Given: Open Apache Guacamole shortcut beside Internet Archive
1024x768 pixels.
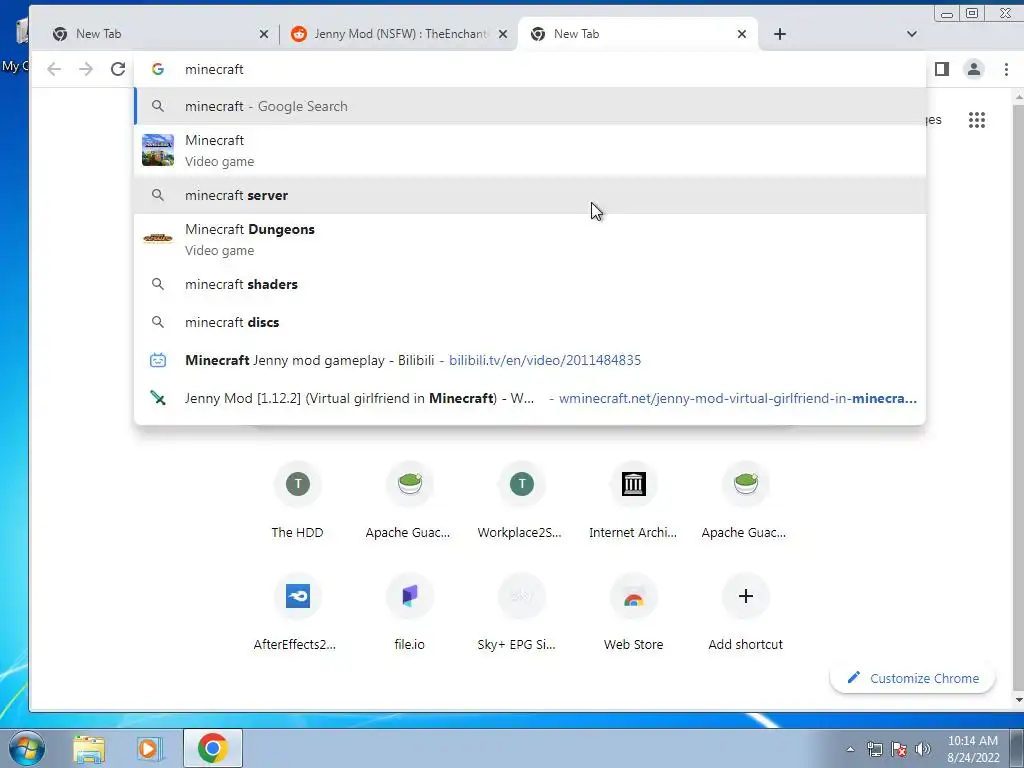Looking at the screenshot, I should tap(745, 499).
